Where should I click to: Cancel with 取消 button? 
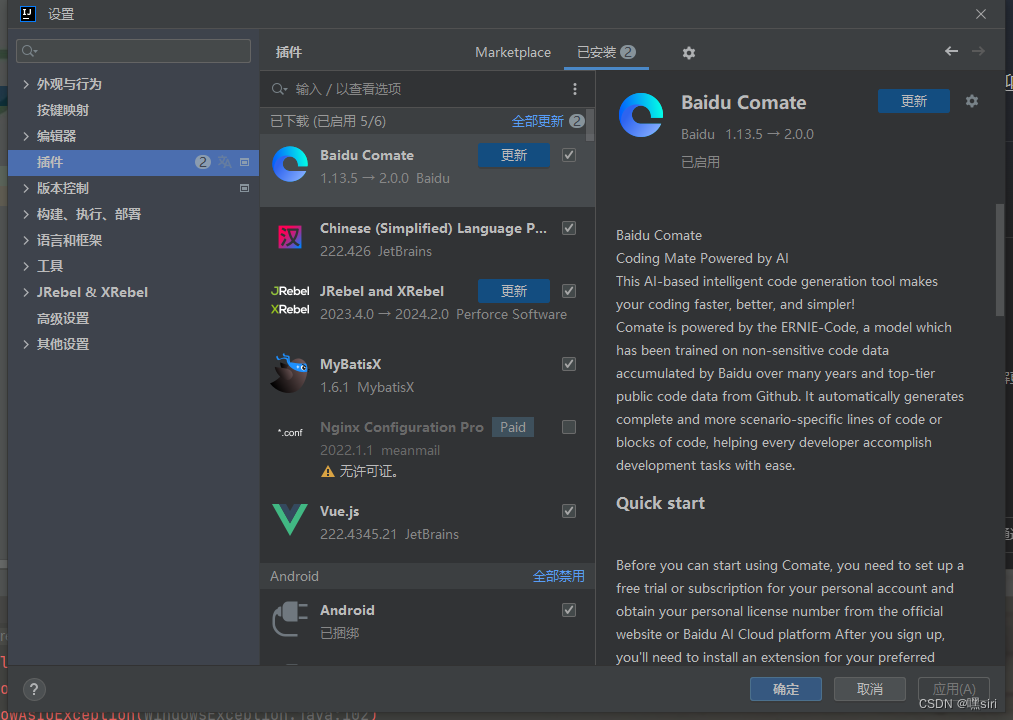point(870,689)
